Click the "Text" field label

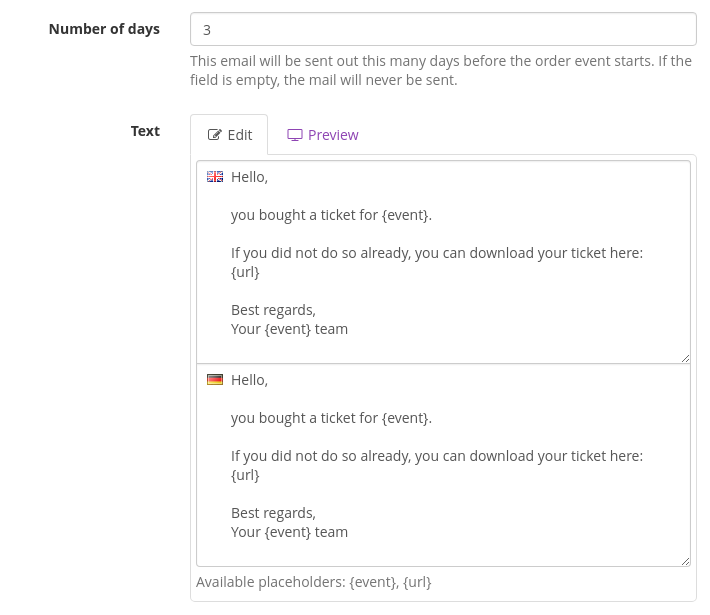(145, 131)
